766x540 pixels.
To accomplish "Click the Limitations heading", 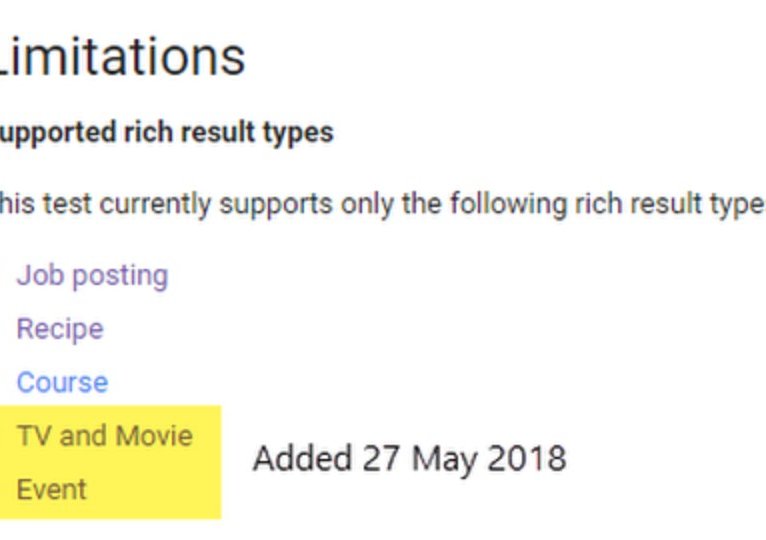I will coord(122,58).
